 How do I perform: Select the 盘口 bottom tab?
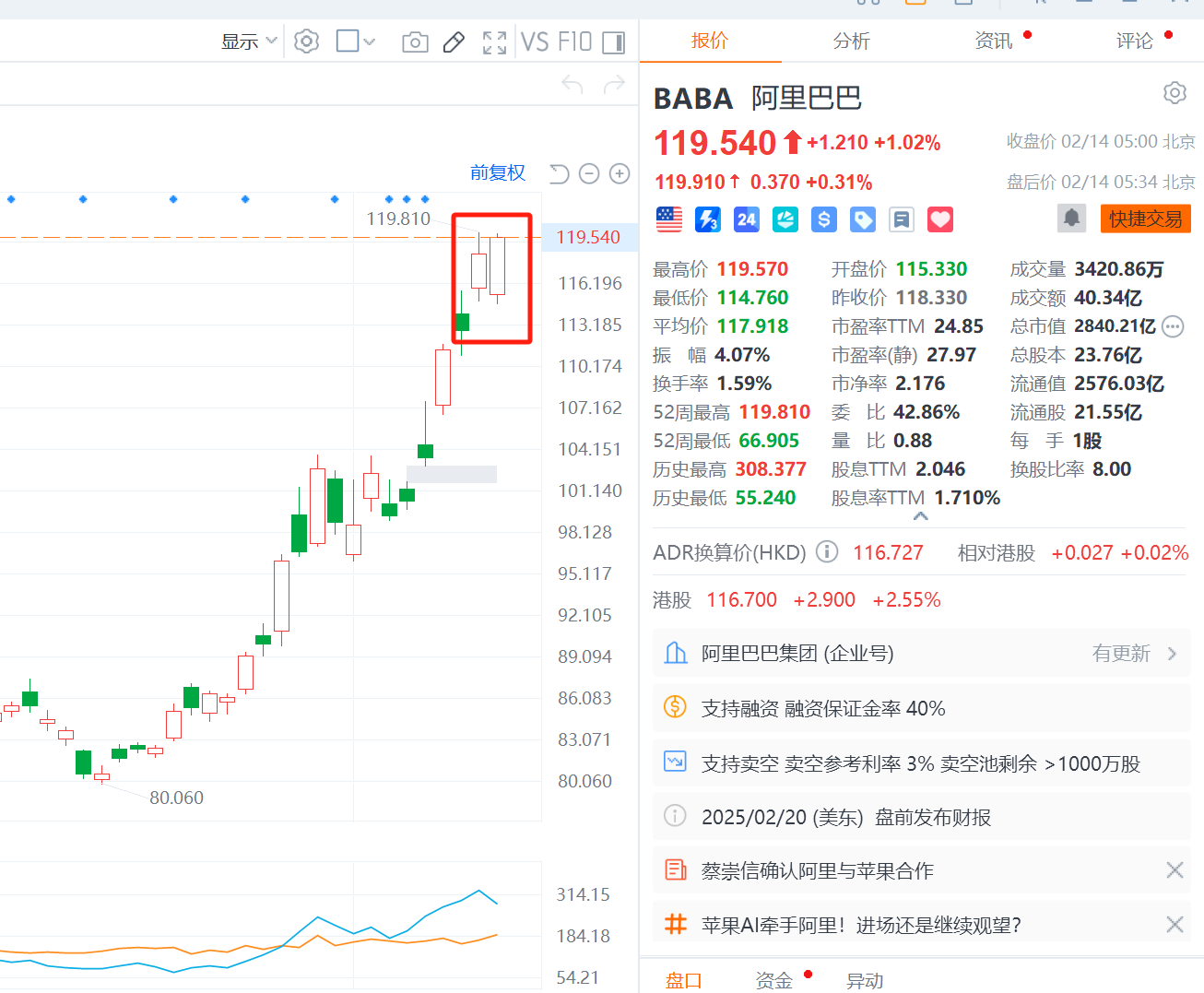(x=683, y=980)
